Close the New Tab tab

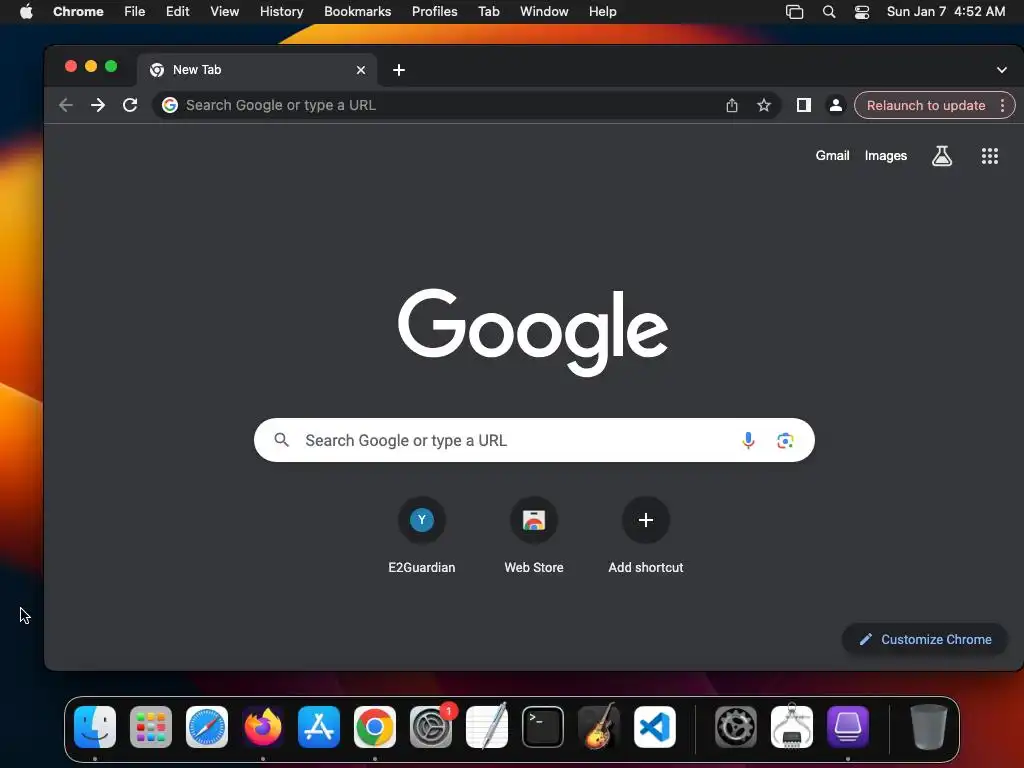[360, 70]
